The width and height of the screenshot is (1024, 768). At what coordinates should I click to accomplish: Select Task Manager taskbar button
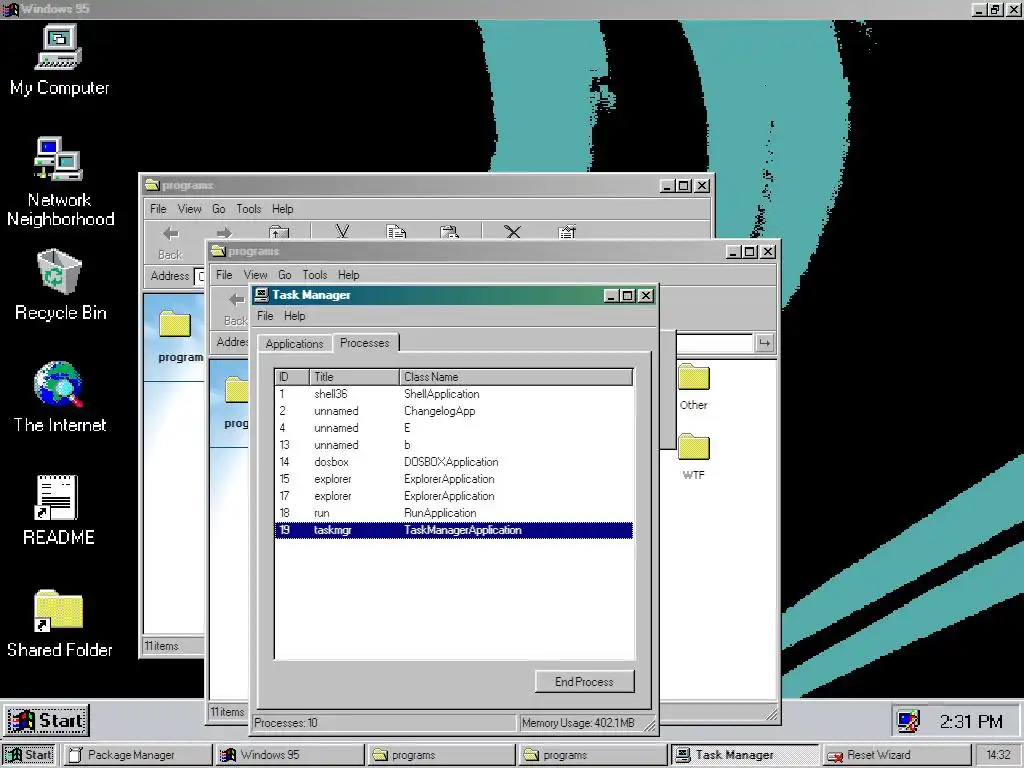pos(744,755)
